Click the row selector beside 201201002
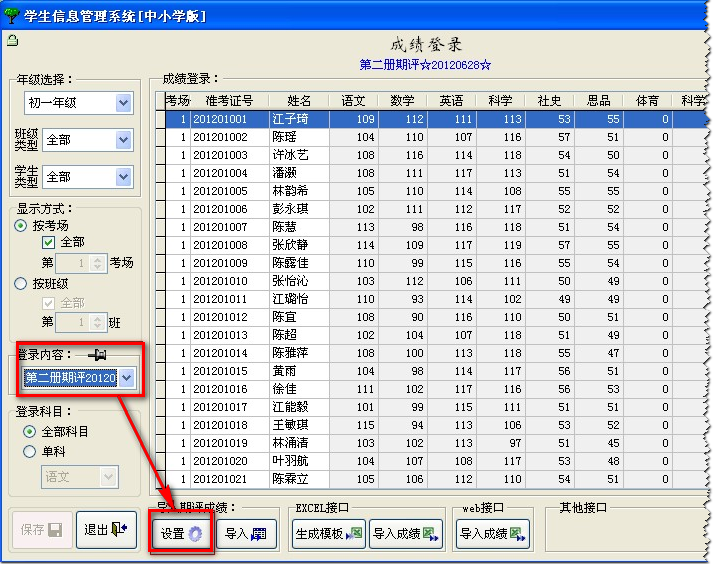Image resolution: width=720 pixels, height=564 pixels. pyautogui.click(x=160, y=137)
